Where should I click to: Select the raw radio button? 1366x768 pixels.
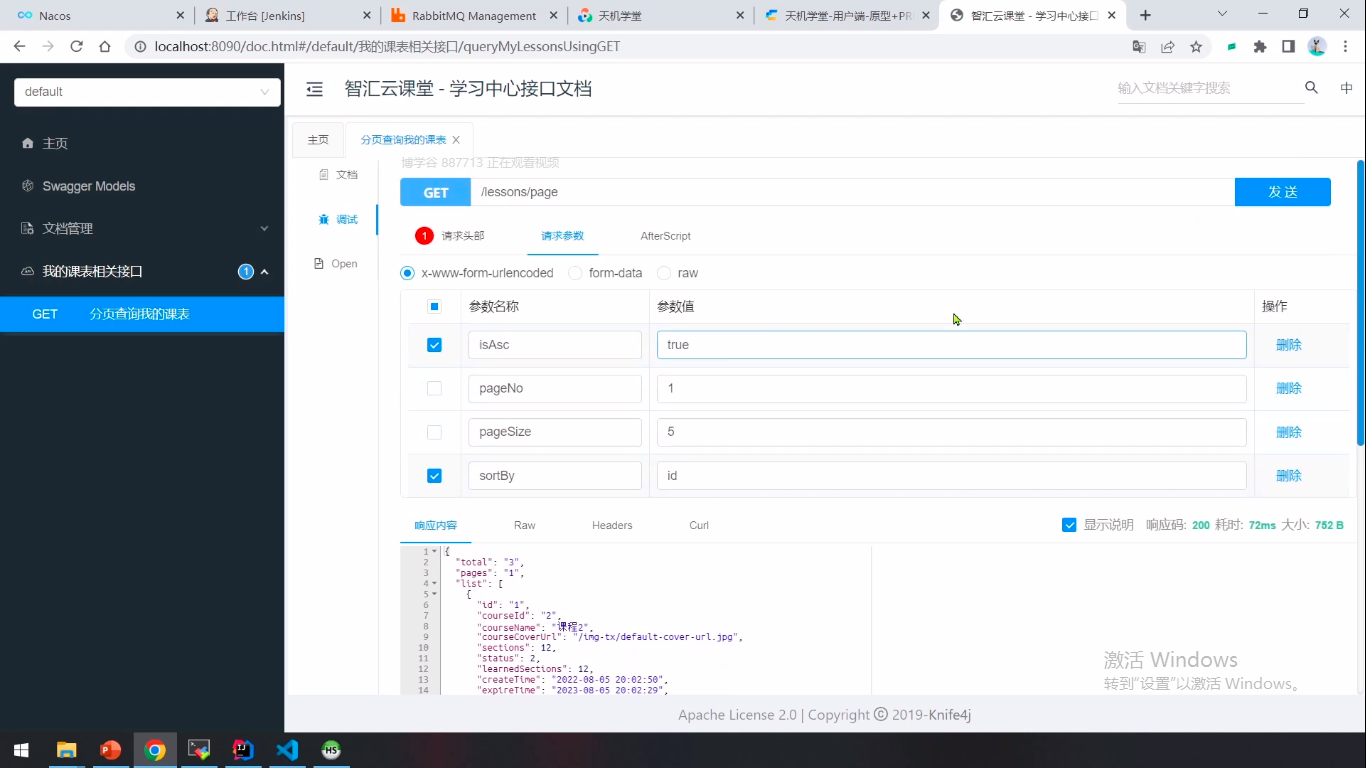[x=664, y=273]
